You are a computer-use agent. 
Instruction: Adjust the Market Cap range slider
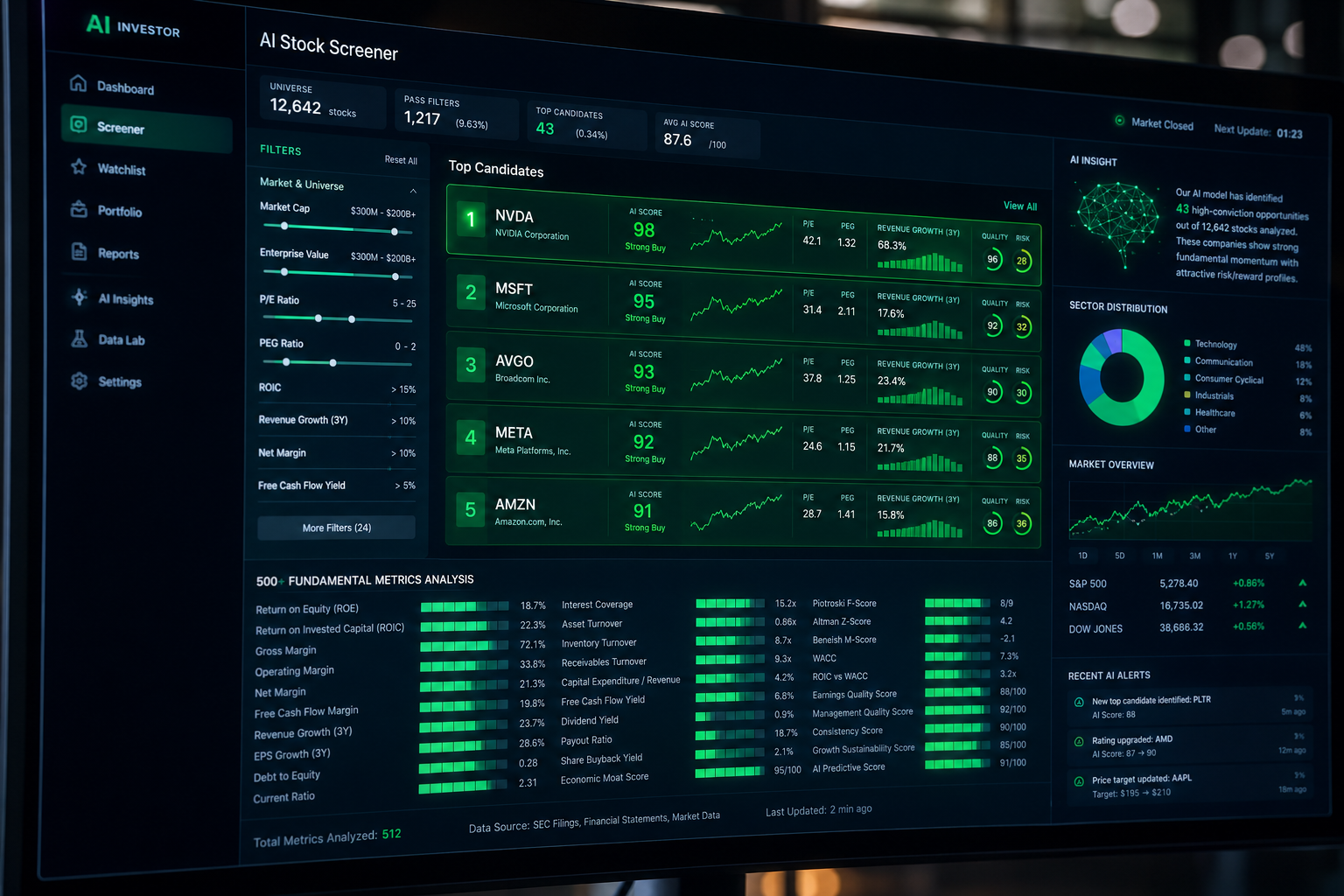(339, 228)
